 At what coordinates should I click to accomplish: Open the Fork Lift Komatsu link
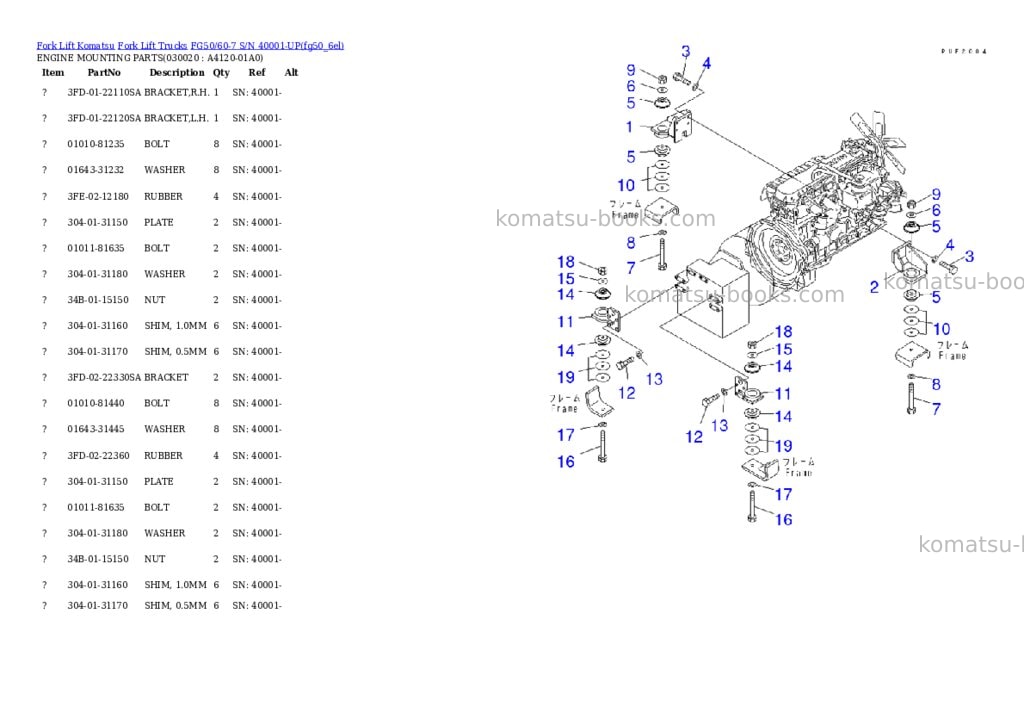point(75,46)
